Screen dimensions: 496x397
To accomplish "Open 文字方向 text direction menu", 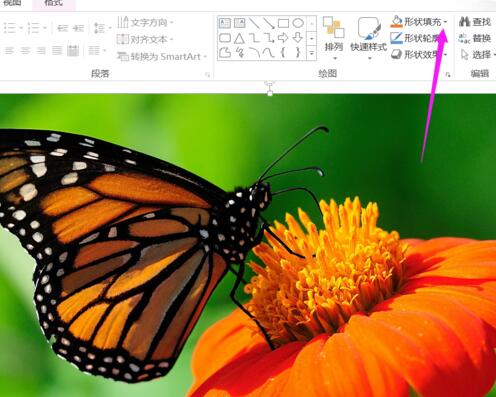I will [x=145, y=23].
